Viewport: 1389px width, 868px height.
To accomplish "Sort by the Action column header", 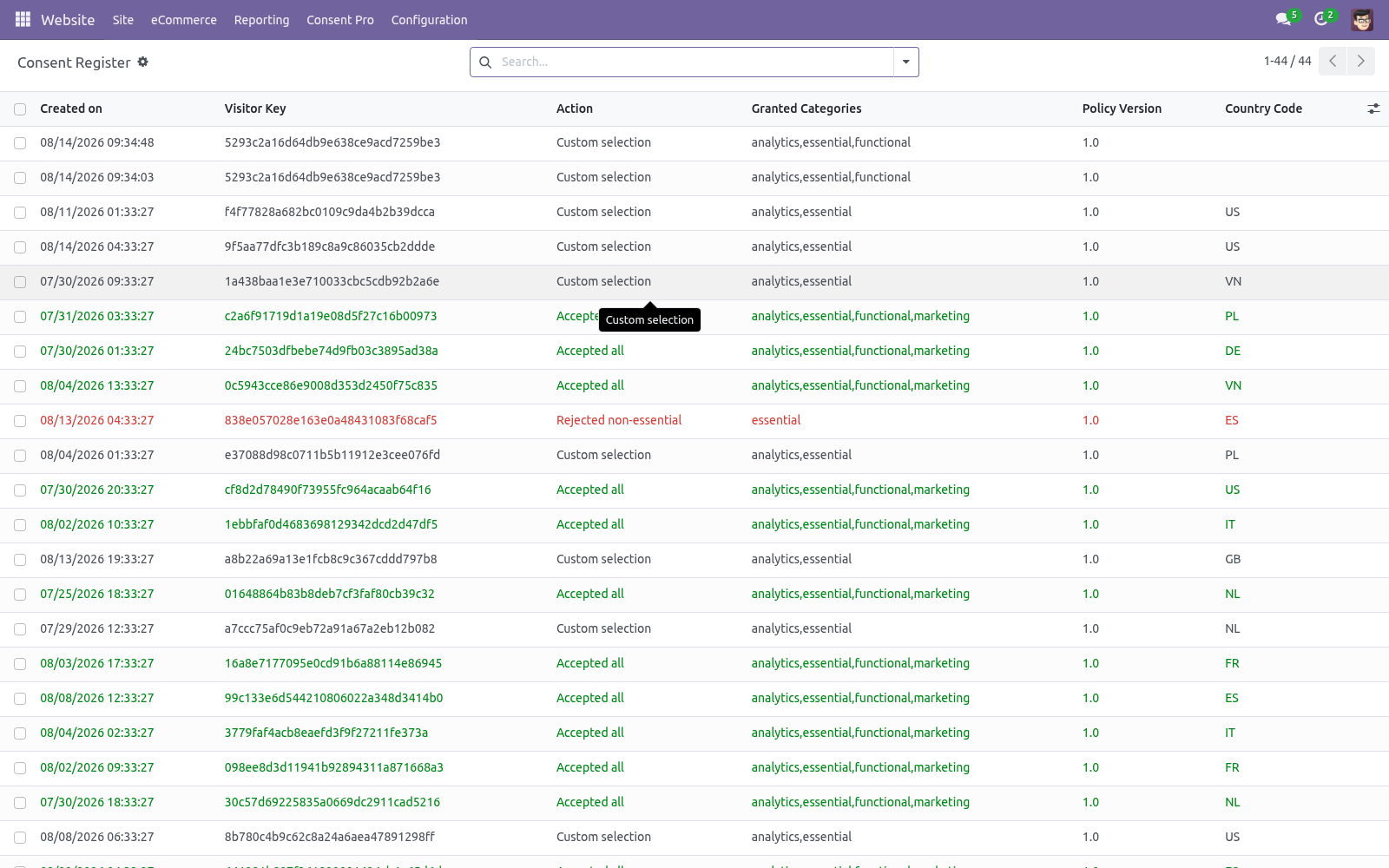I will [x=575, y=108].
